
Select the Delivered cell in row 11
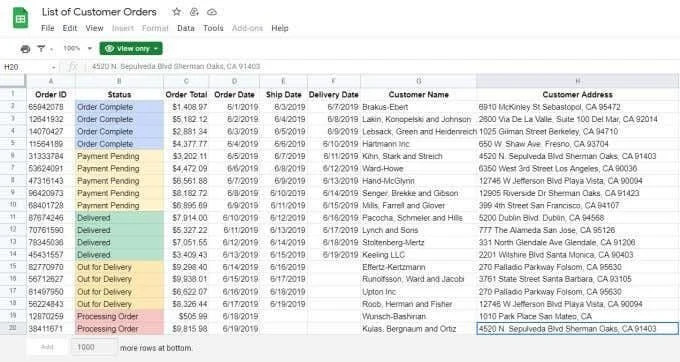[x=119, y=218]
